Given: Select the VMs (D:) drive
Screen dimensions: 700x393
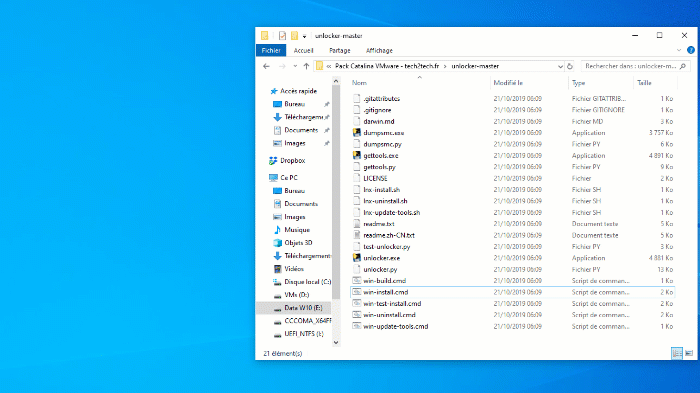Looking at the screenshot, I should 296,295.
